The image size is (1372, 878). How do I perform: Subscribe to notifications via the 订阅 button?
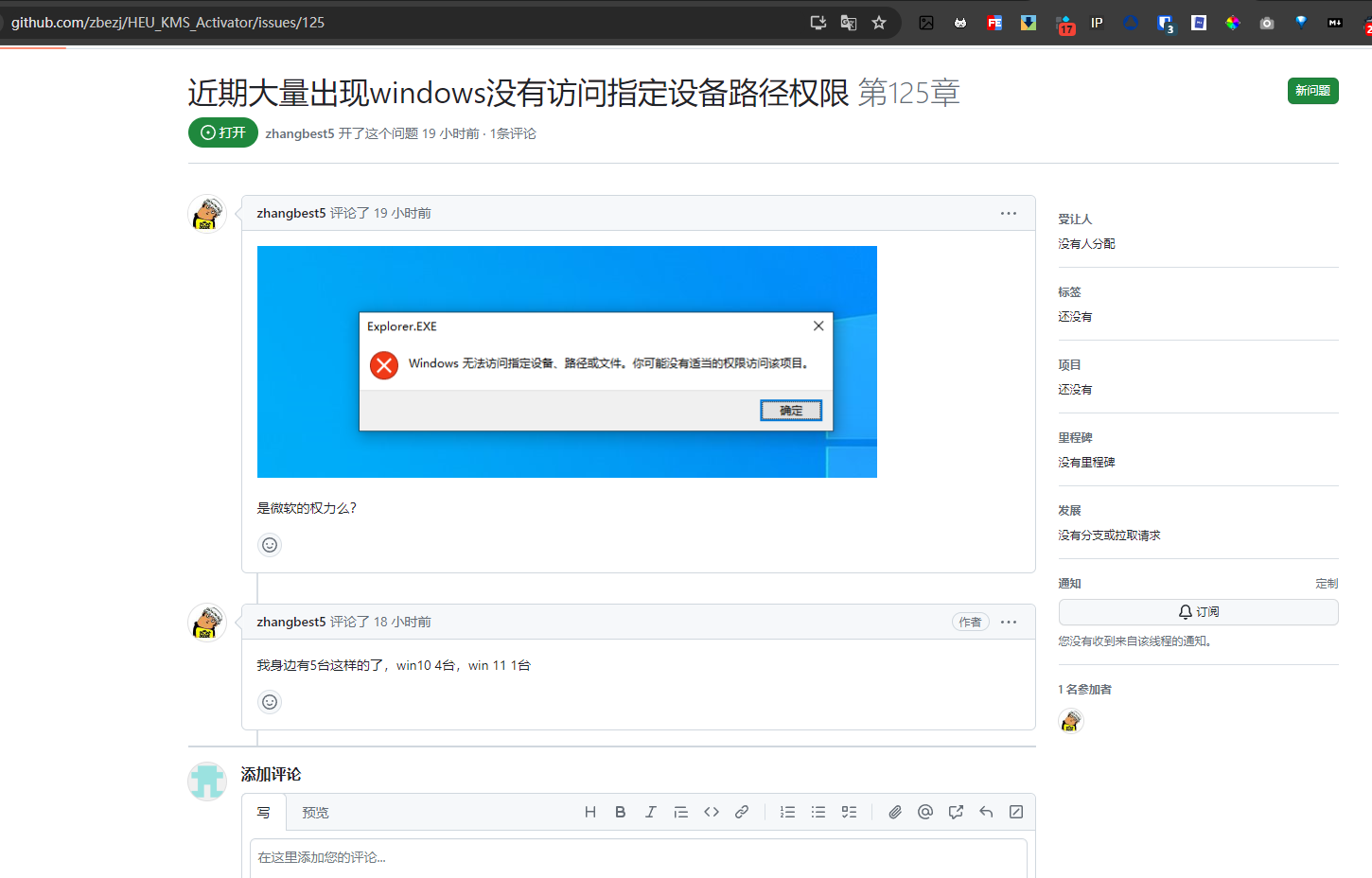[1198, 611]
